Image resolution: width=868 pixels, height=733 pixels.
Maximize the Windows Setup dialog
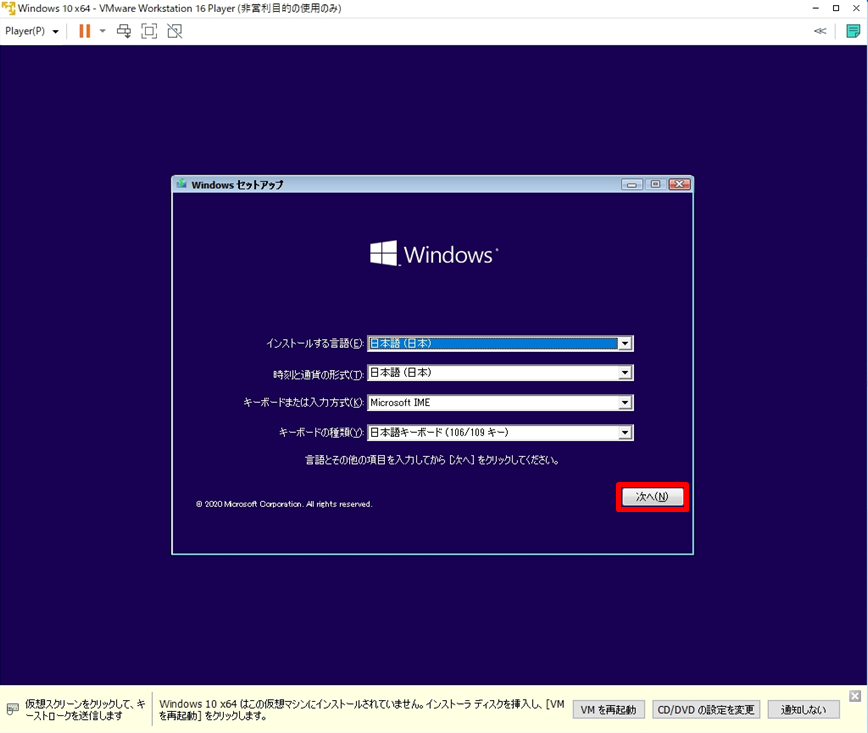click(x=655, y=184)
